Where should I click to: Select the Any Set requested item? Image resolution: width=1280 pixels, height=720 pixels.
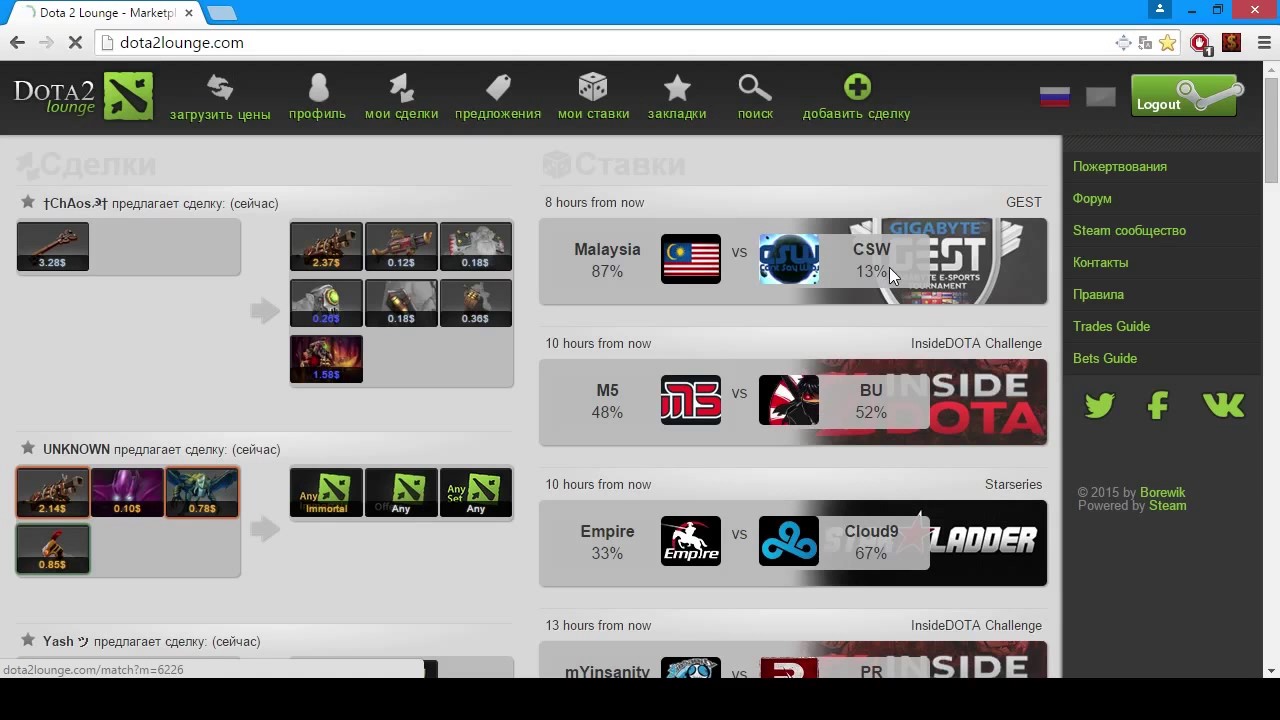pos(476,492)
